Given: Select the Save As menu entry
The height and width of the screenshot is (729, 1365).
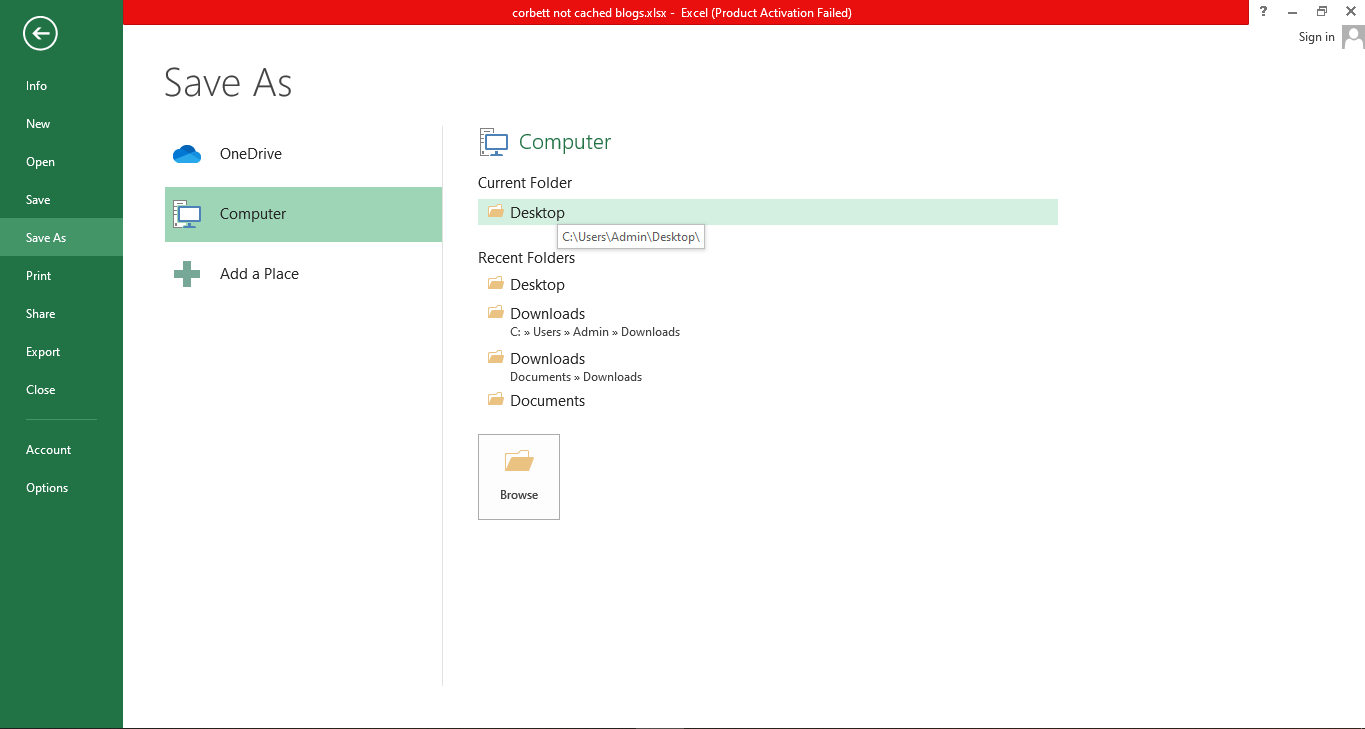Looking at the screenshot, I should (61, 238).
